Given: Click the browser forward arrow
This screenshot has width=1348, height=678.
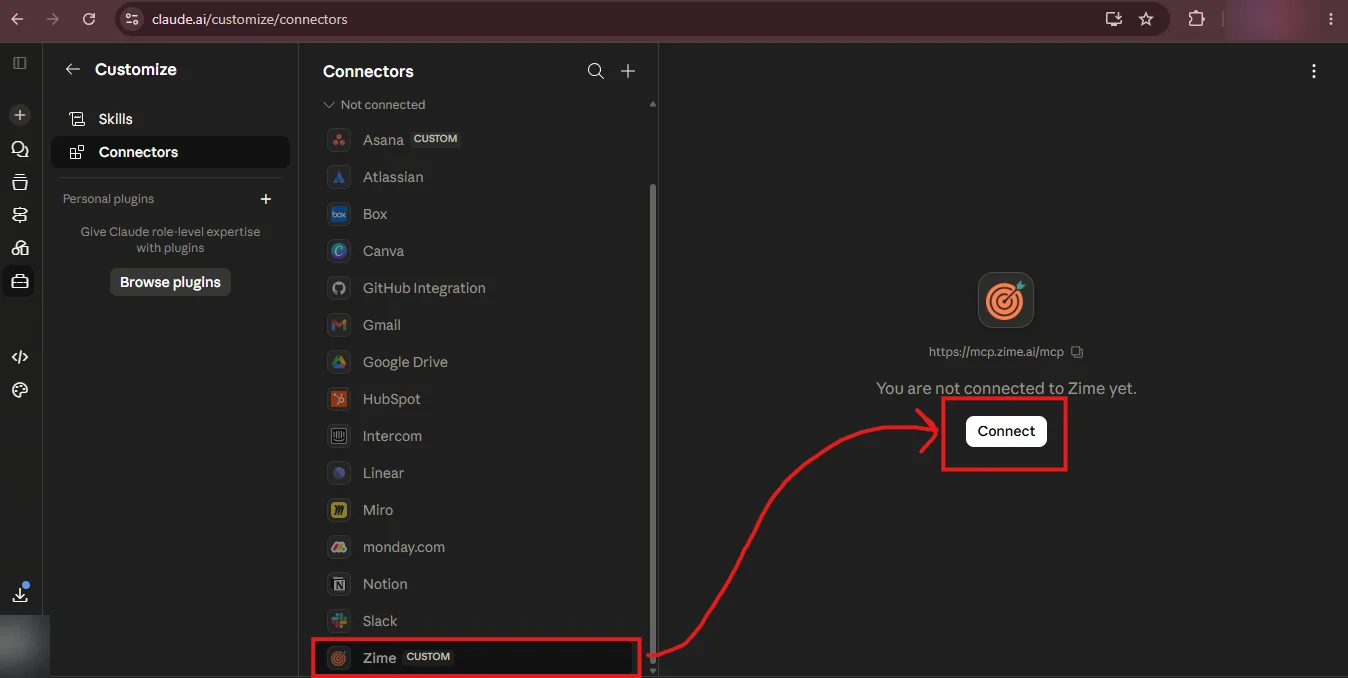Looking at the screenshot, I should point(53,19).
